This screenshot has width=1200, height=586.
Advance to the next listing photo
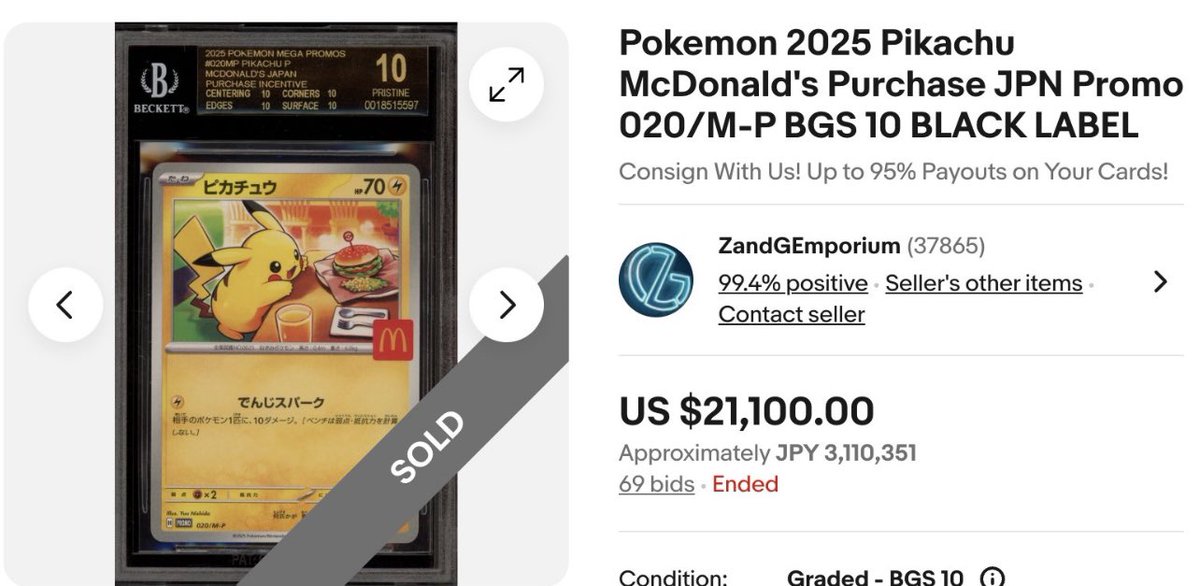click(506, 304)
